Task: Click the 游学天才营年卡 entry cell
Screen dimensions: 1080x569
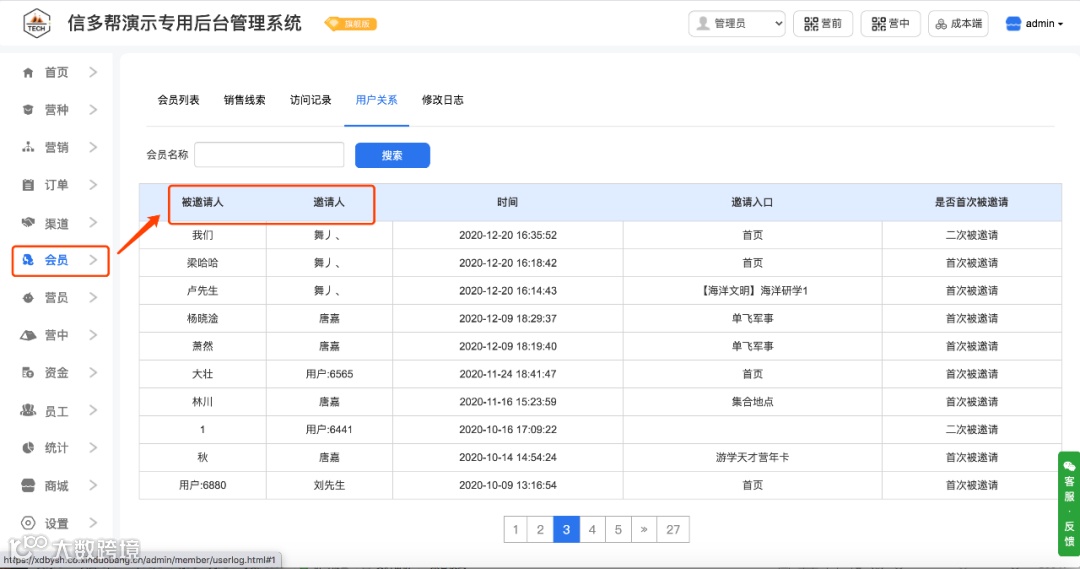Action: coord(752,457)
